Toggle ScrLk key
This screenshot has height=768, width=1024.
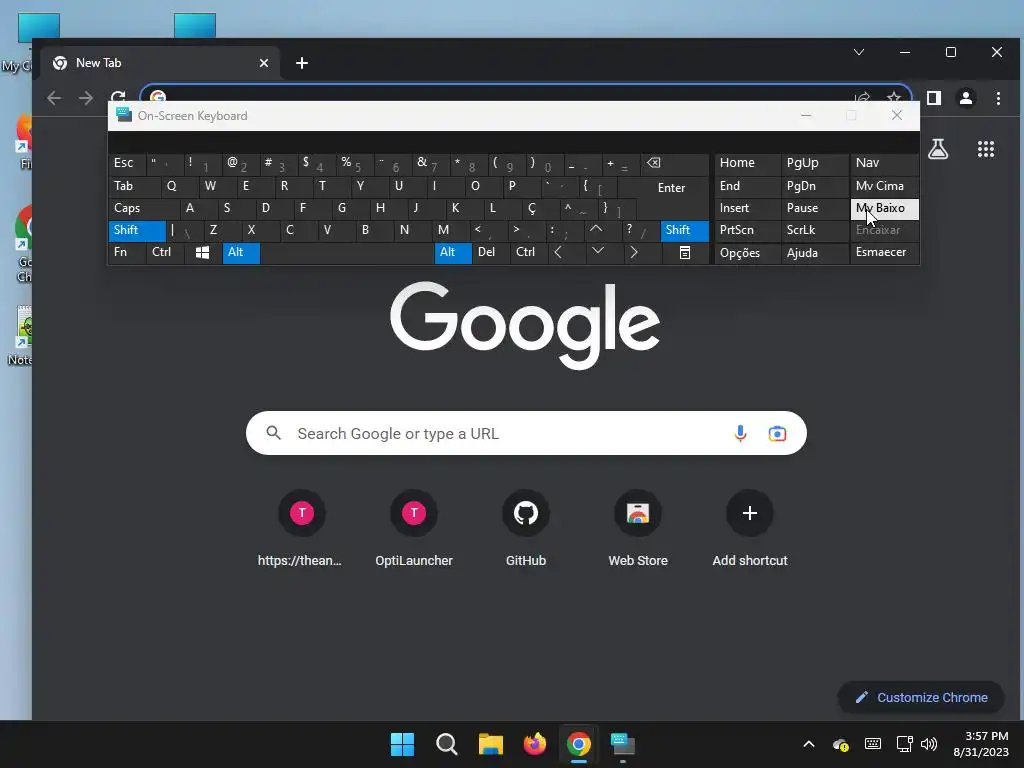[x=814, y=231]
